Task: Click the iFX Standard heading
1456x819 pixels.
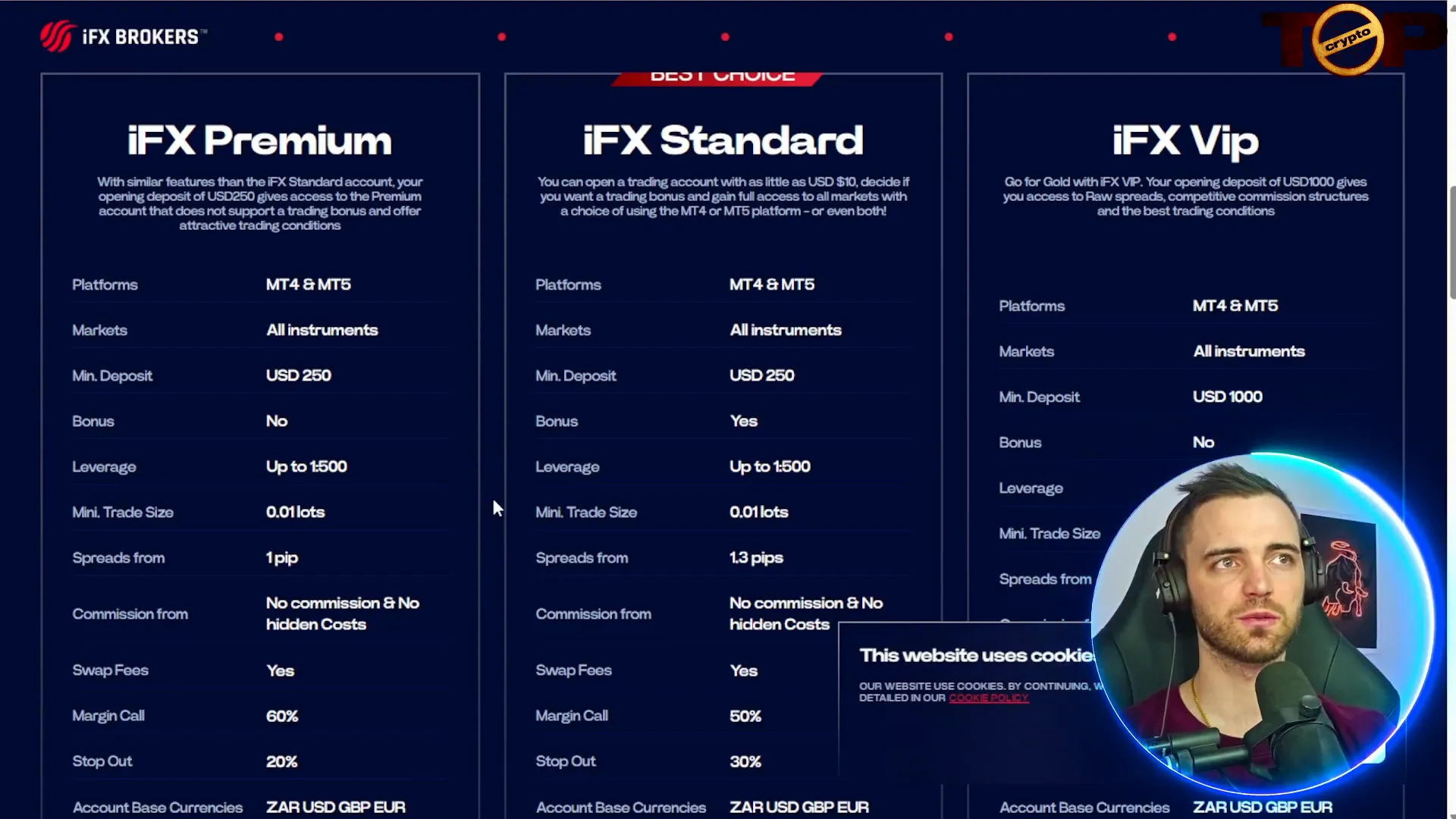Action: point(723,140)
